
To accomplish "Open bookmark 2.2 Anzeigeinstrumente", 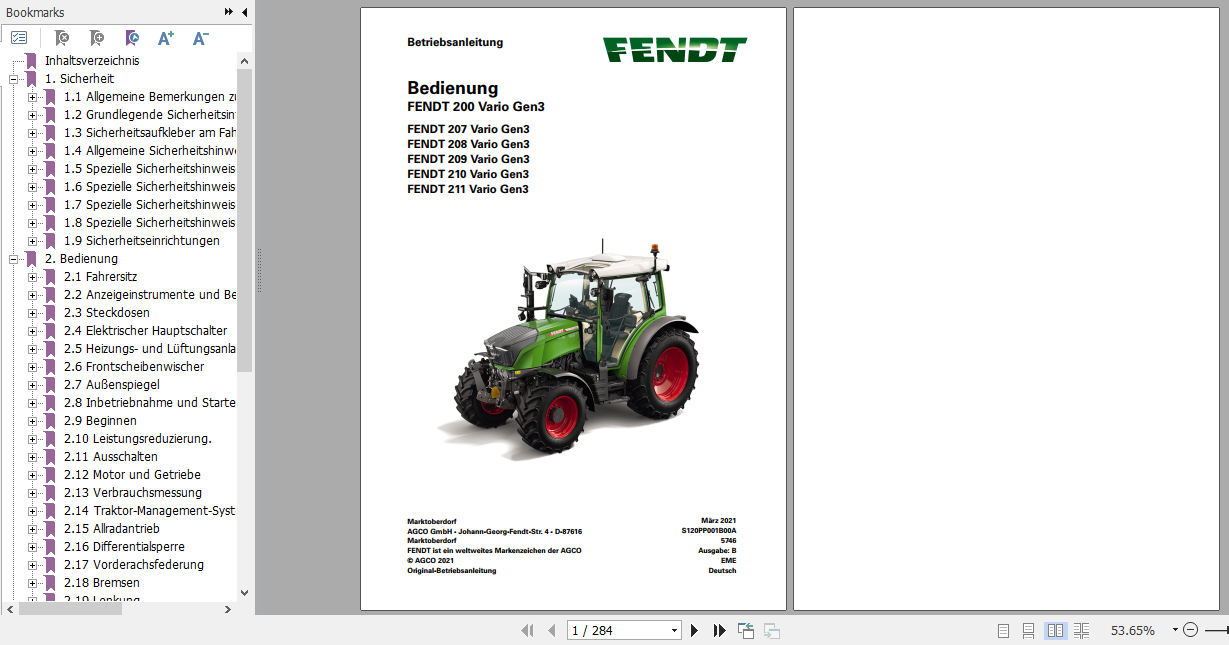I will 150,295.
